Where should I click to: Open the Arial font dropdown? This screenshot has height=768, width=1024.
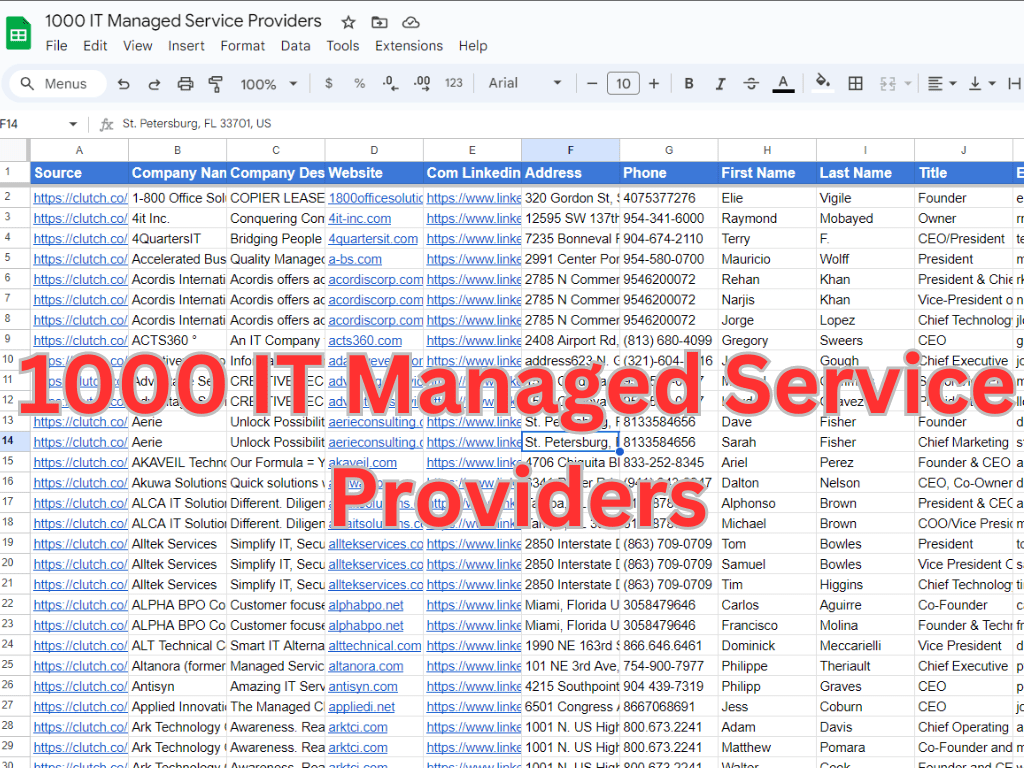pos(525,84)
